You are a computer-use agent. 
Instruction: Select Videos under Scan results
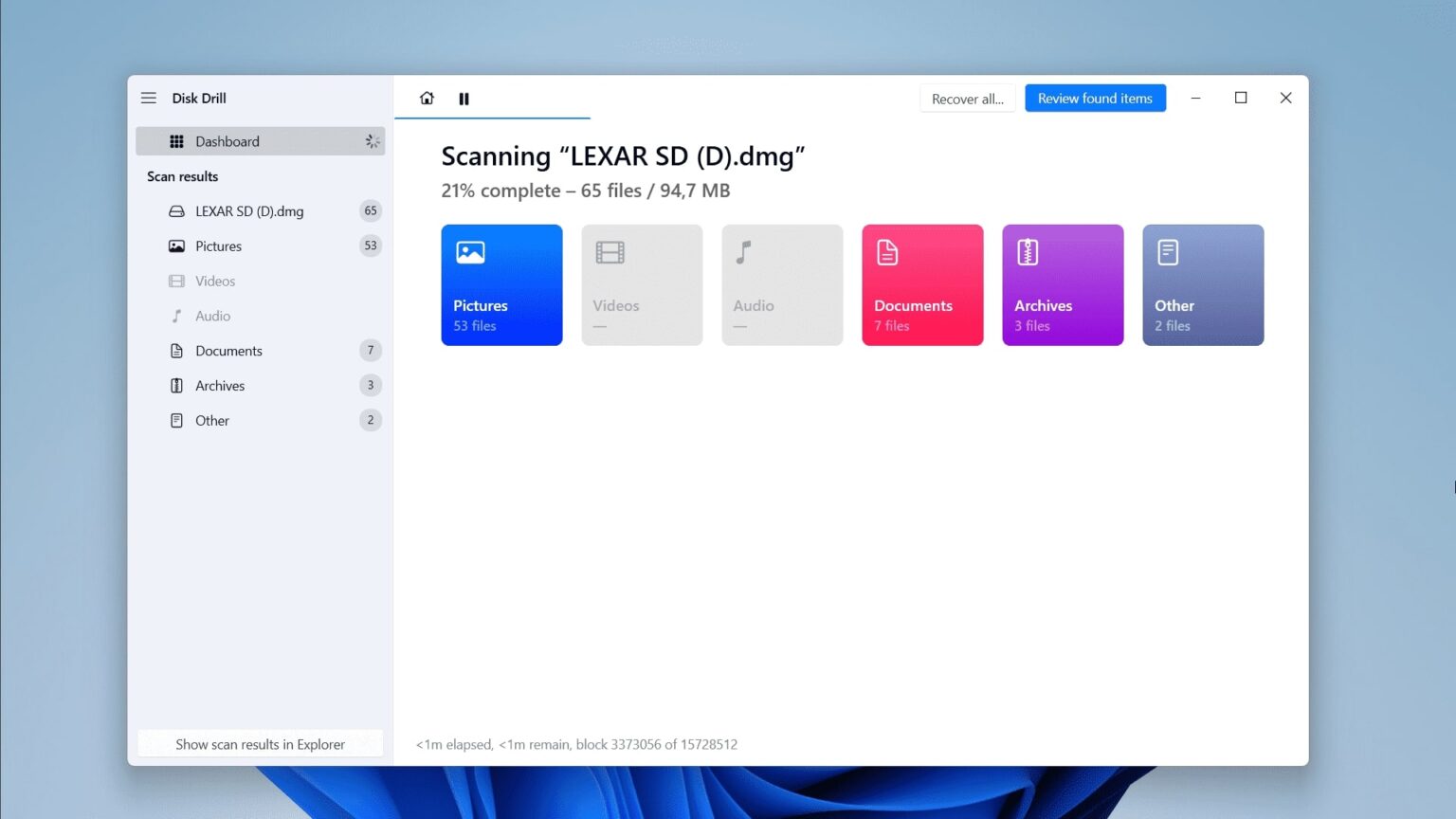click(x=214, y=281)
